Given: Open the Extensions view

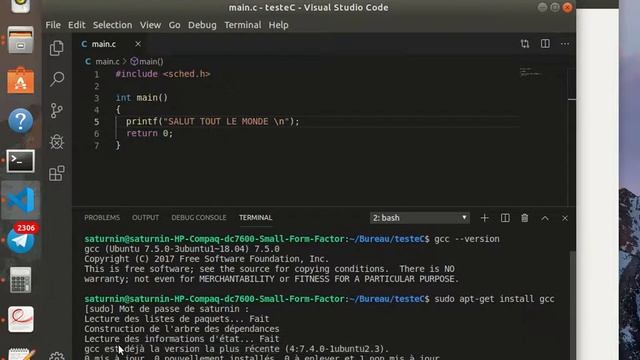Looking at the screenshot, I should [x=57, y=173].
